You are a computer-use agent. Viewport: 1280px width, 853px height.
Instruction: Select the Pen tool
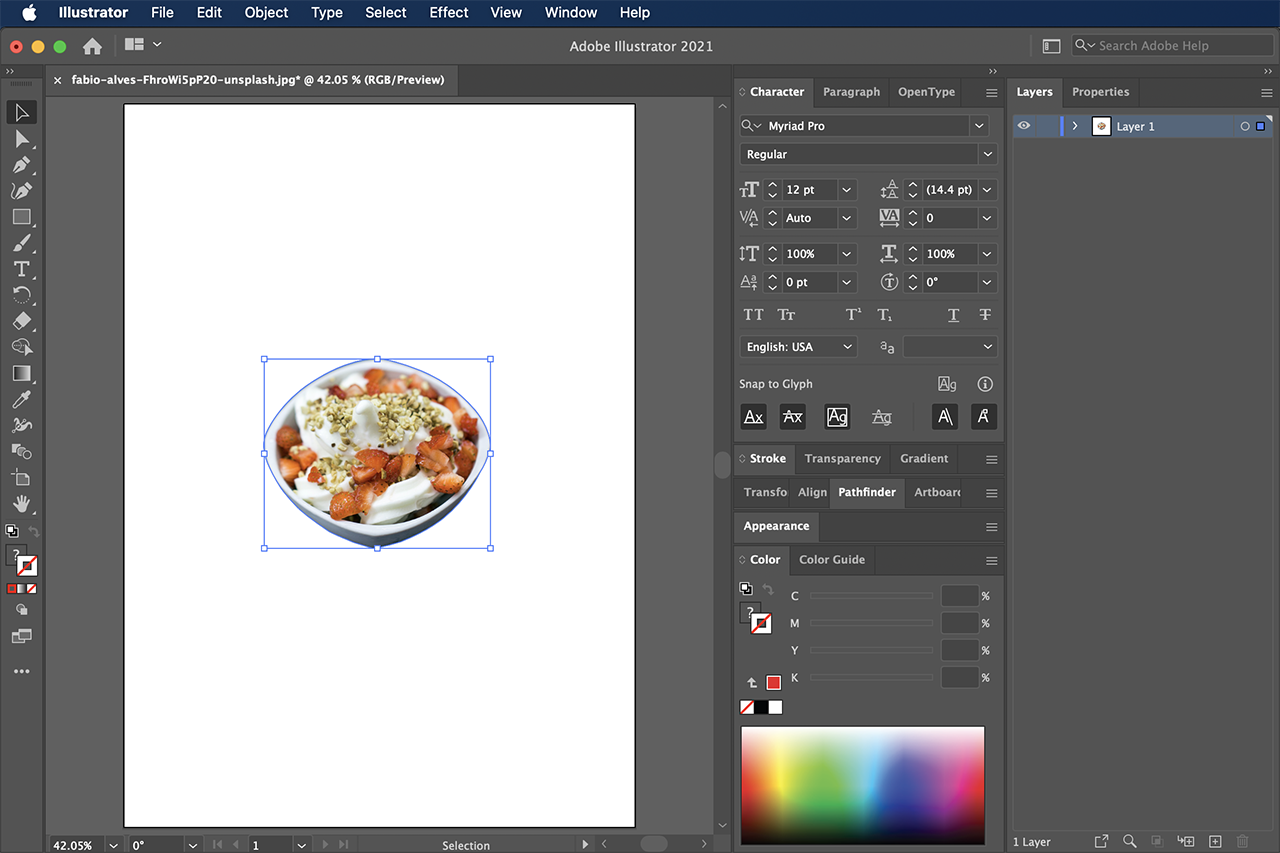[22, 164]
